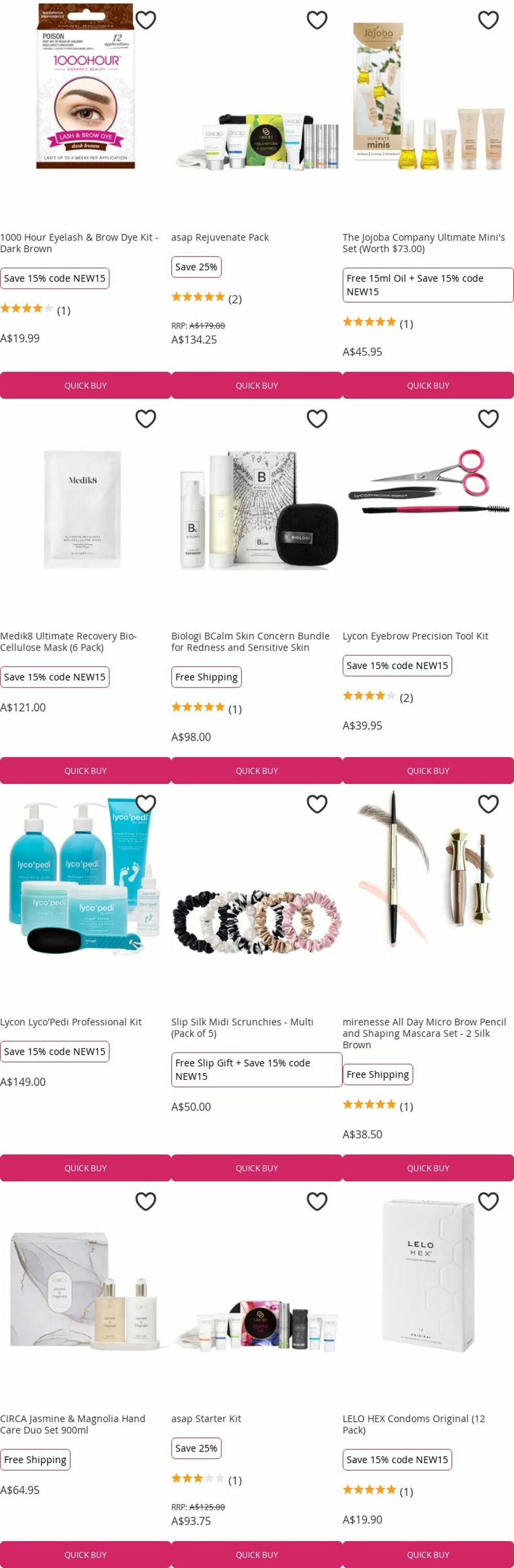Toggle wishlist heart on CIRCA Hand Care Duo
The width and height of the screenshot is (514, 1568).
click(145, 1201)
